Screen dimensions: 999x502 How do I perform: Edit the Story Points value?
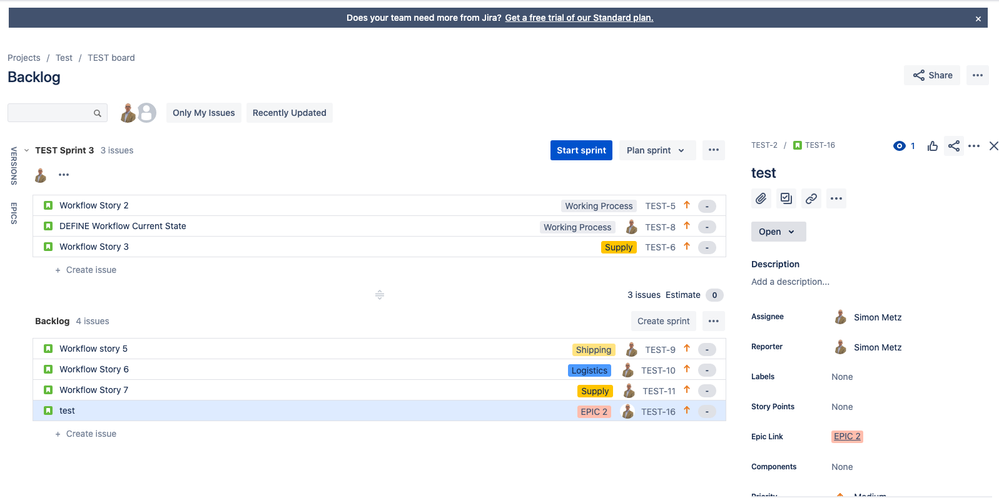click(x=842, y=407)
